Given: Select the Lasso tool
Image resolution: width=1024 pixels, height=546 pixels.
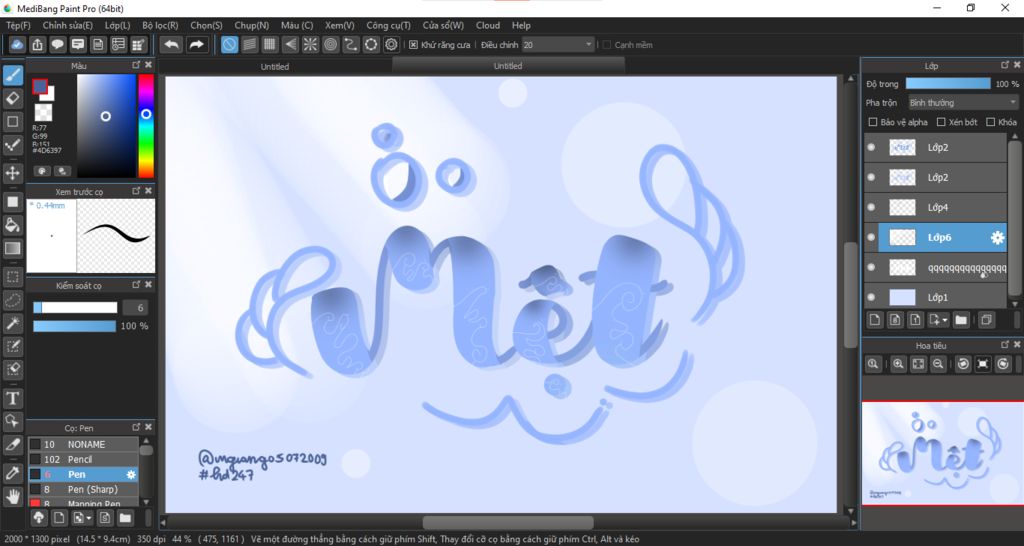Looking at the screenshot, I should 12,300.
